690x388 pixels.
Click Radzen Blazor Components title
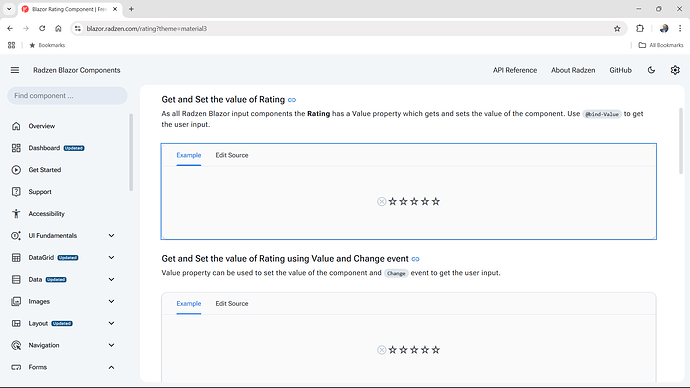pos(77,70)
